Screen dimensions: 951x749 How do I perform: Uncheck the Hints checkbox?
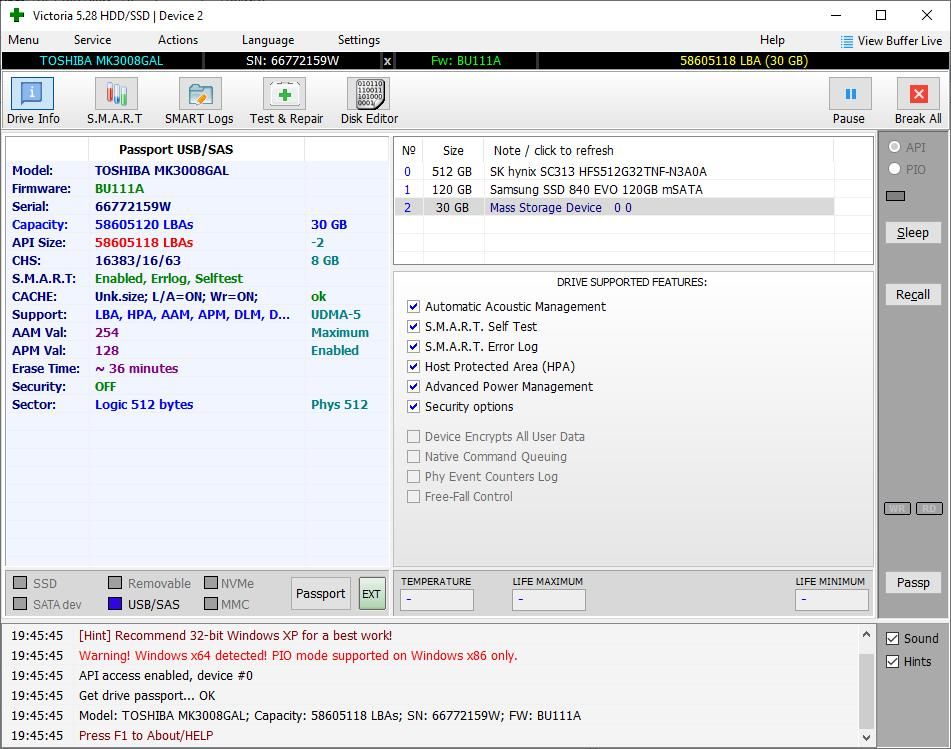[x=892, y=662]
